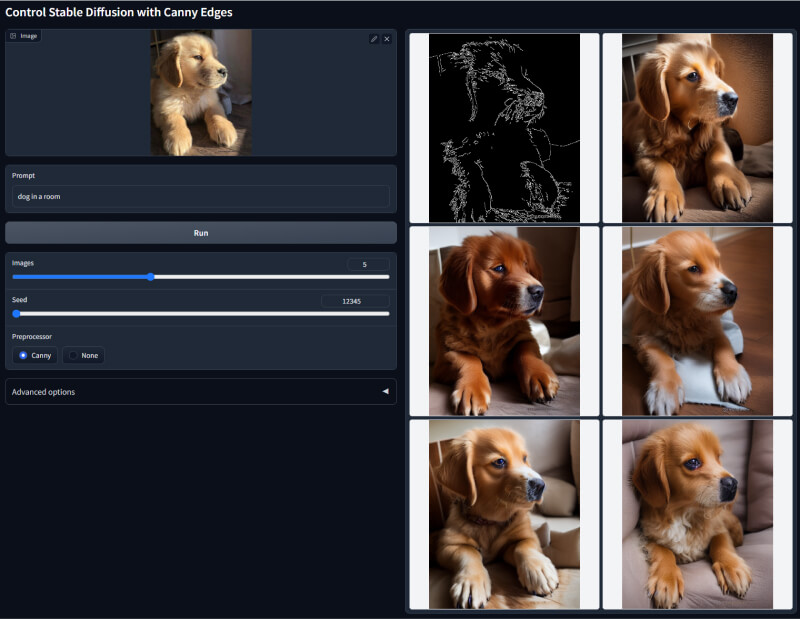The height and width of the screenshot is (619, 800).
Task: Click the Seed slider handle
Action: click(x=16, y=313)
